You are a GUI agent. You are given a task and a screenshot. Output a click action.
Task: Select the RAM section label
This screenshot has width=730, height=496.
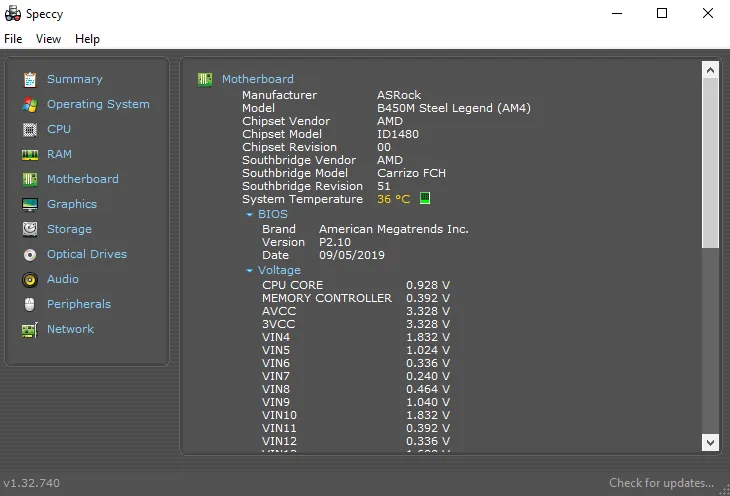point(59,154)
